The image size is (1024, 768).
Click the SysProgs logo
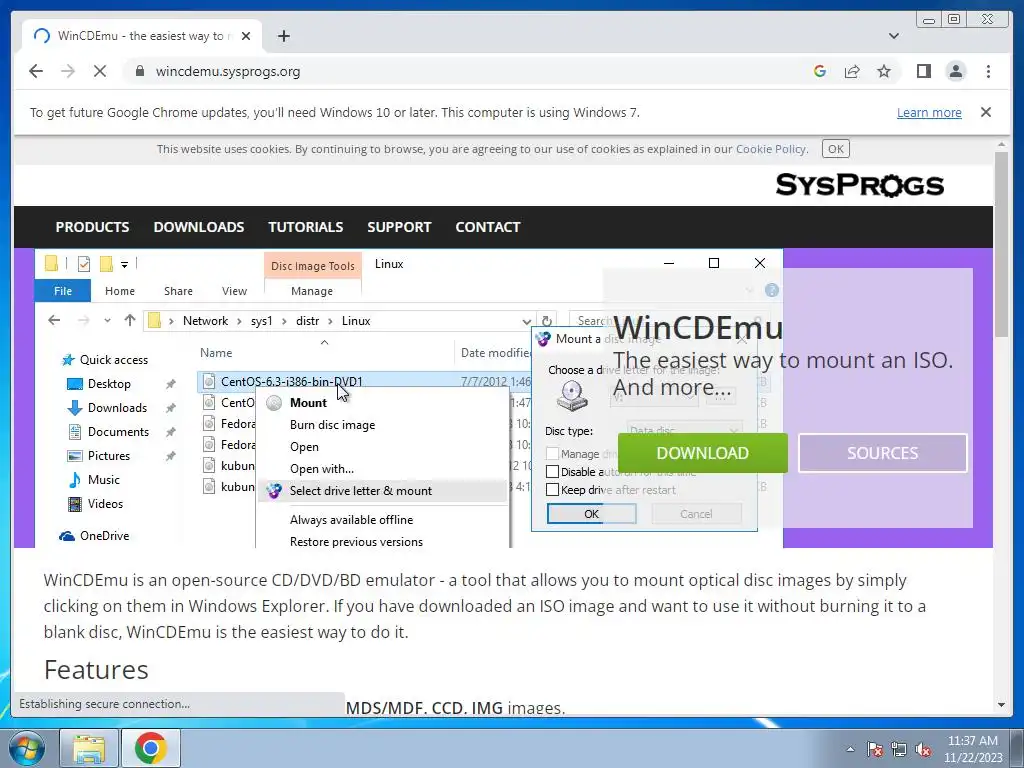859,185
